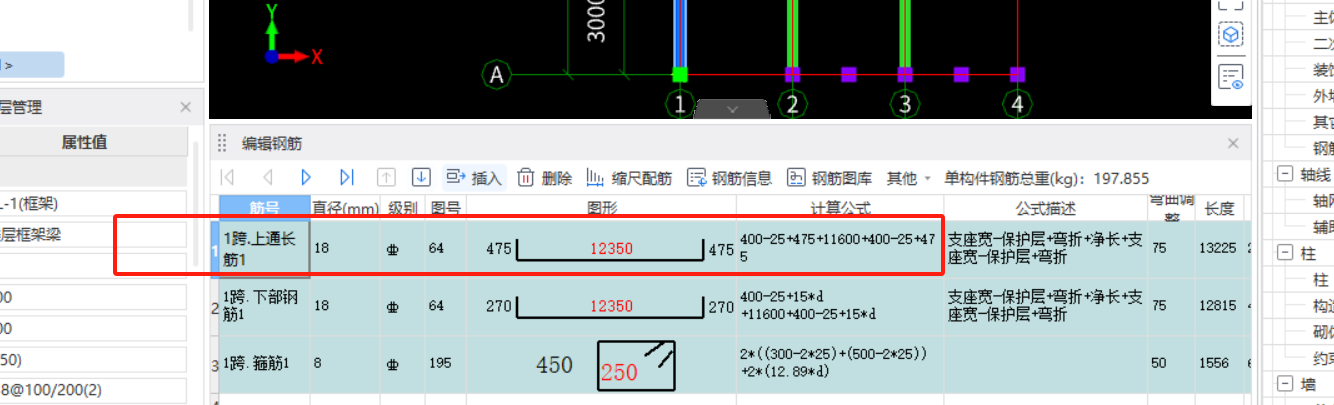Open 钢筋图库 rebar library
The height and width of the screenshot is (405, 1334).
pos(830,178)
